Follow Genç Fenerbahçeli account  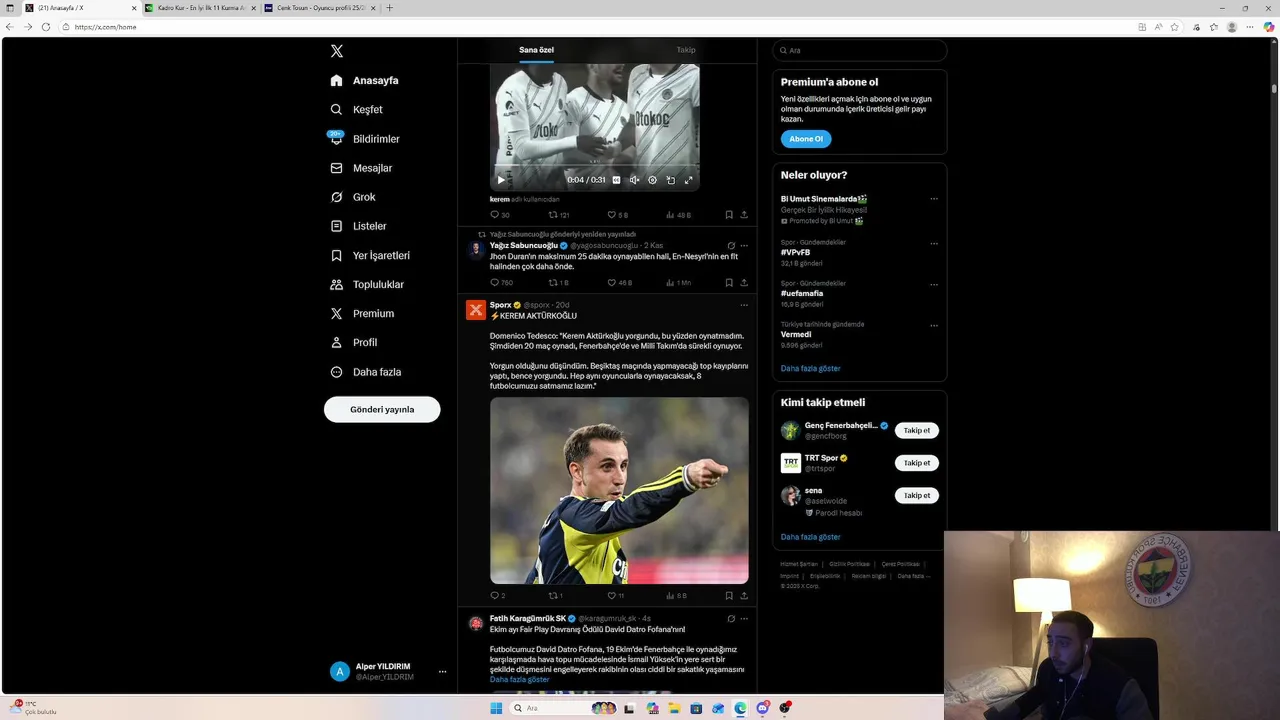point(917,431)
